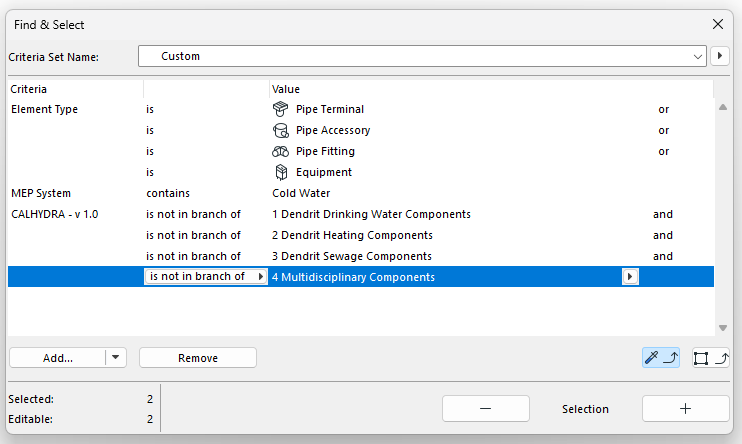This screenshot has width=742, height=444.
Task: Click the Add... criteria button
Action: 58,358
